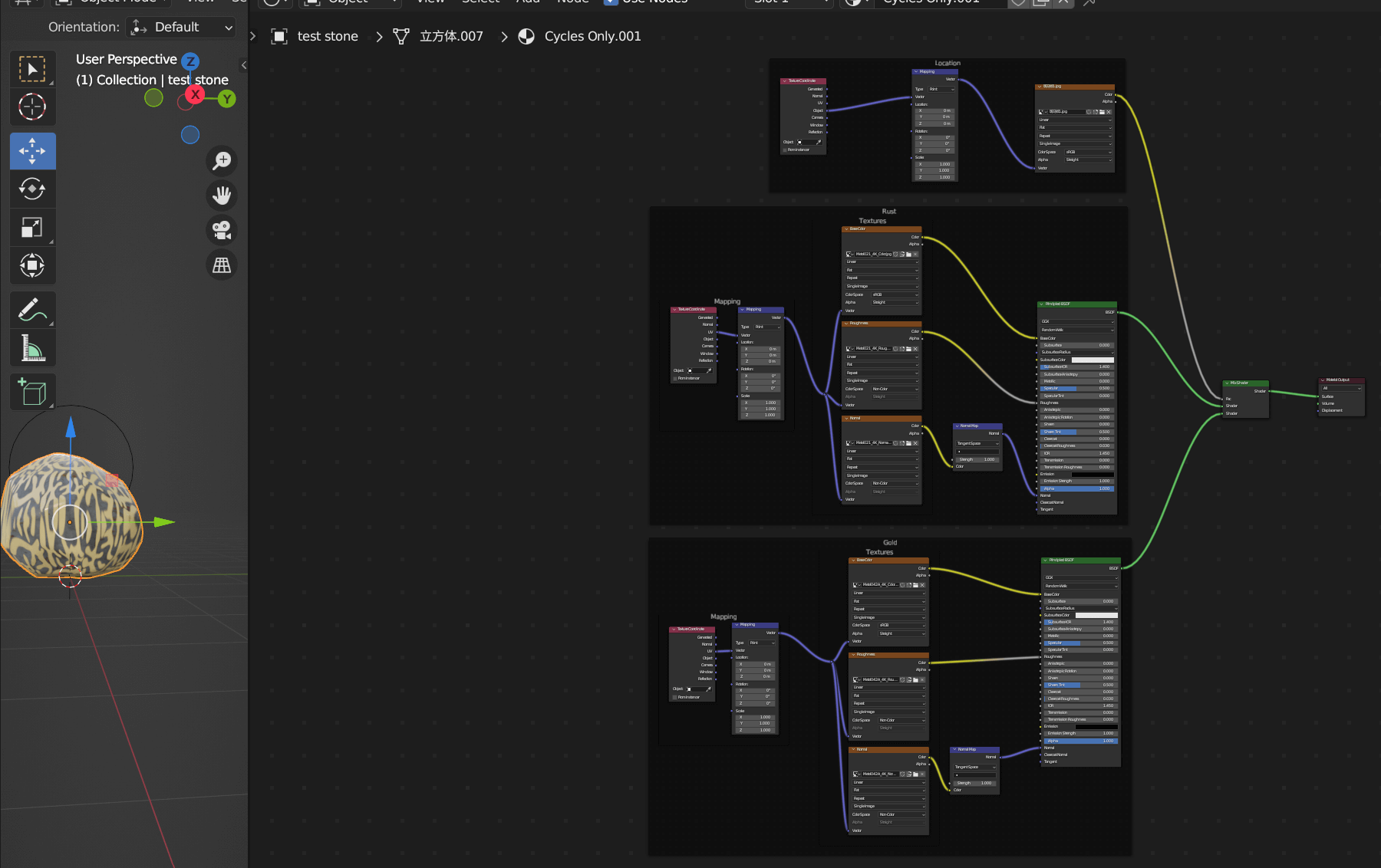Viewport: 1381px width, 868px height.
Task: Toggle the camera view
Action: (222, 230)
